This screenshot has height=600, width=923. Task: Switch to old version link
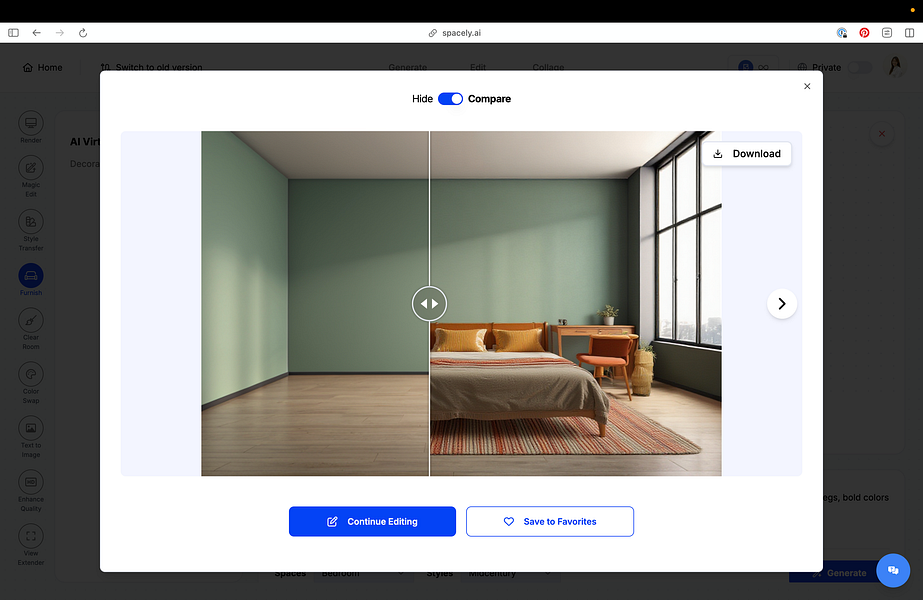(151, 68)
